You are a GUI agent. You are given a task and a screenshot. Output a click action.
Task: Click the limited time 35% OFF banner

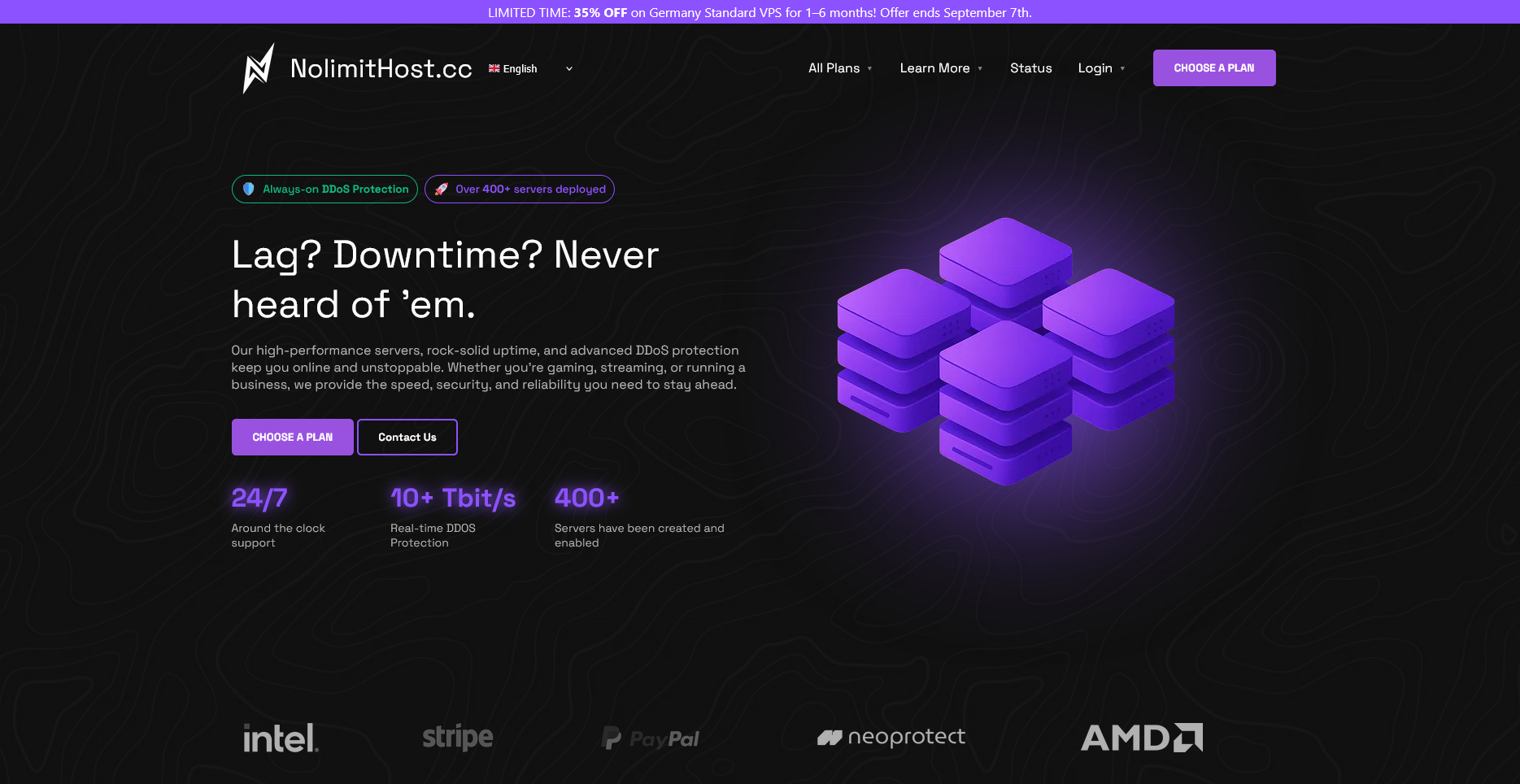(x=760, y=12)
